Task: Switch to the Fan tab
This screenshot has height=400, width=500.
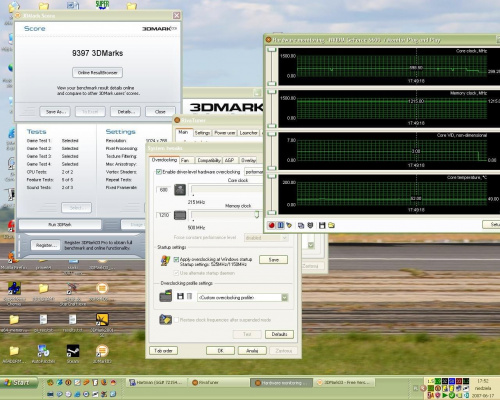Action: click(x=185, y=160)
